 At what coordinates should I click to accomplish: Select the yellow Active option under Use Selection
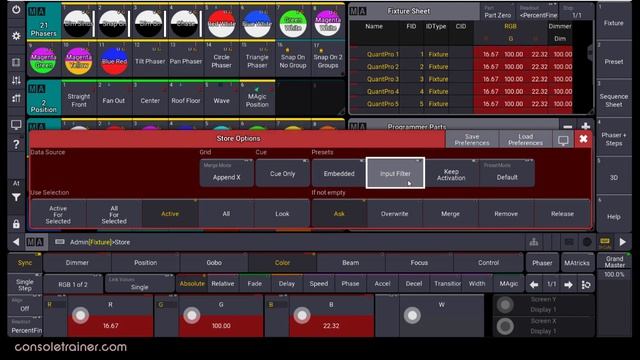(x=170, y=213)
